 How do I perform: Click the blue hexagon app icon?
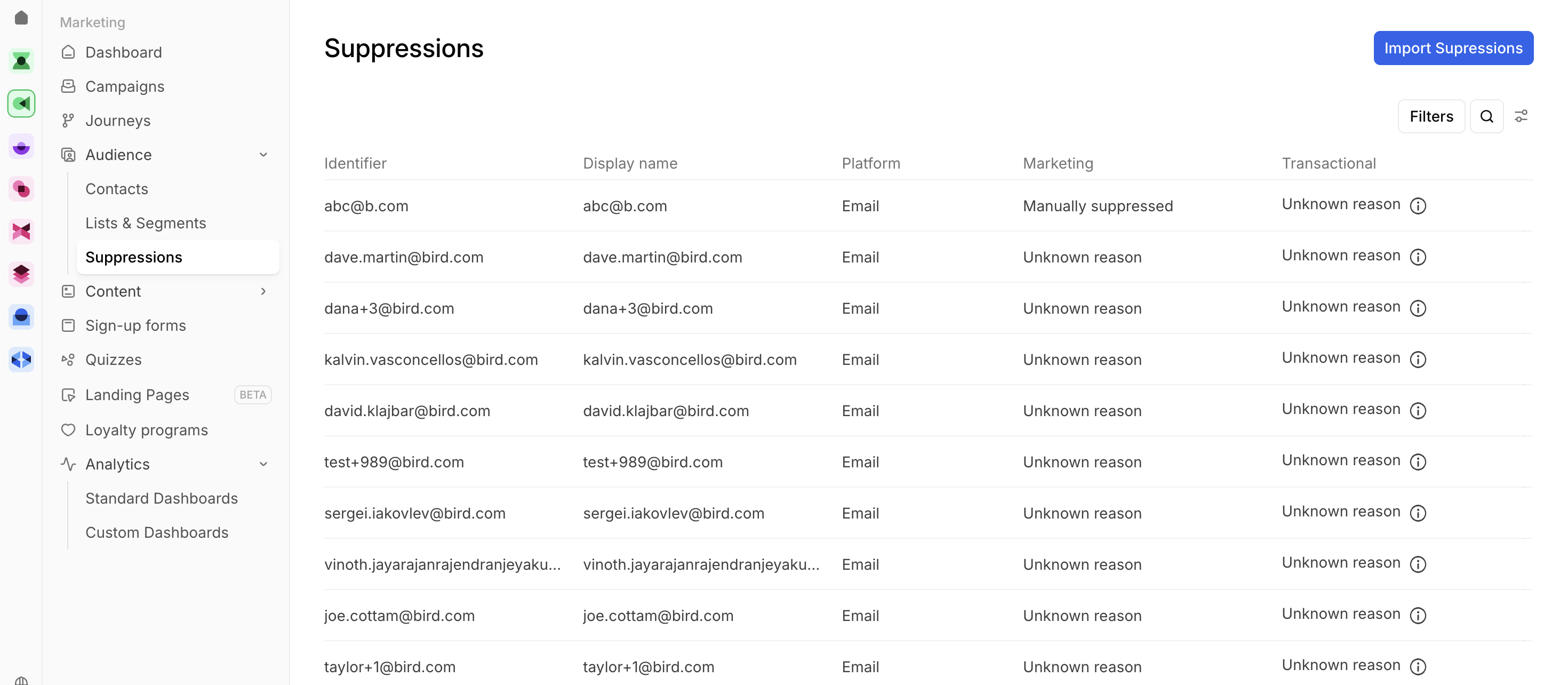tap(21, 360)
